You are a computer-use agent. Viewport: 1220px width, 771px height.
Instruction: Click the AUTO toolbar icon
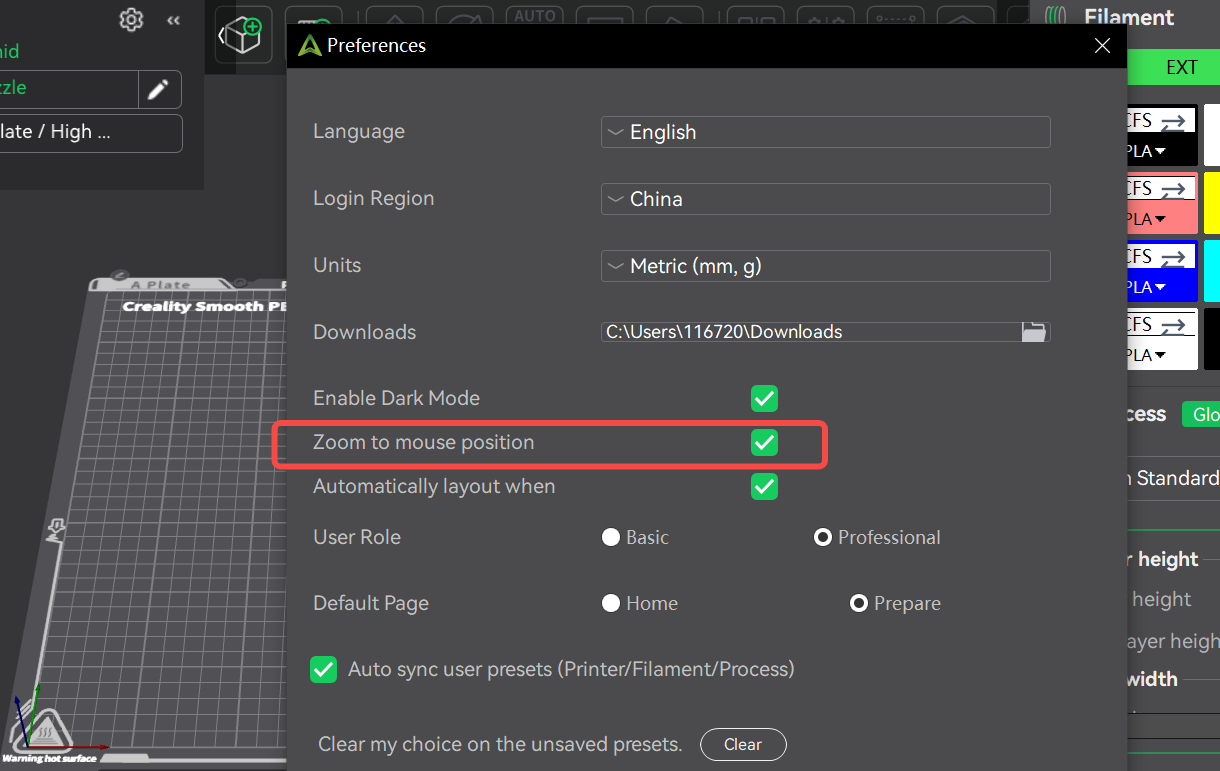point(535,18)
